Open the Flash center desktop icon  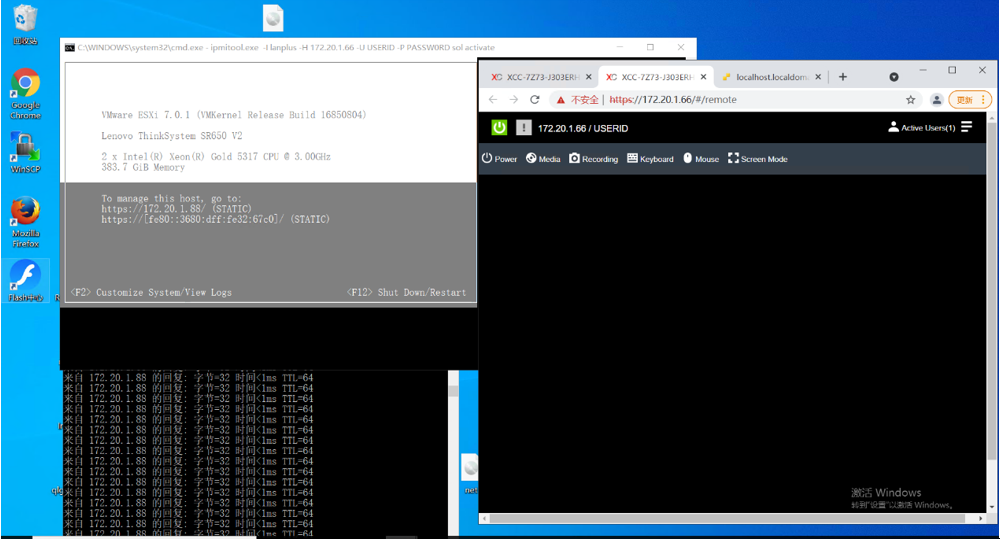coord(25,280)
